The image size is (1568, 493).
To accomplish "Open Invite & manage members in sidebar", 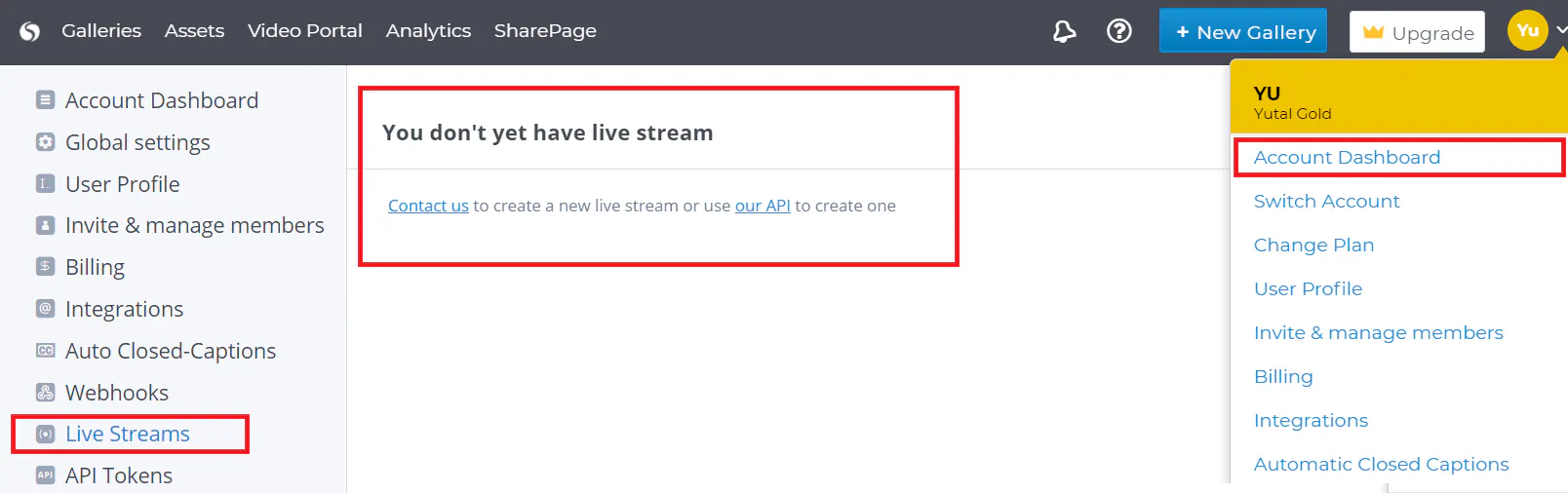I will (195, 226).
